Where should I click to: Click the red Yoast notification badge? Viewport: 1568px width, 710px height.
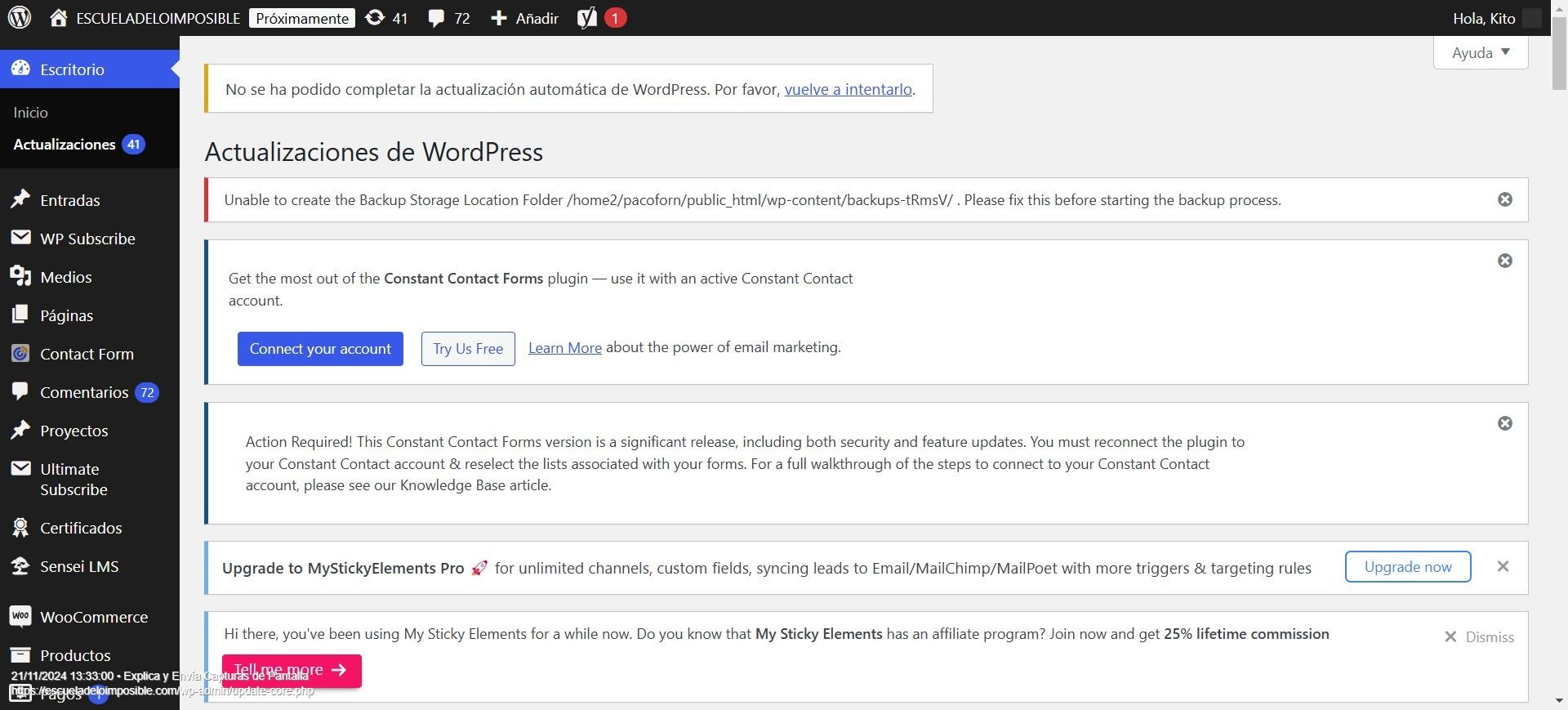615,18
